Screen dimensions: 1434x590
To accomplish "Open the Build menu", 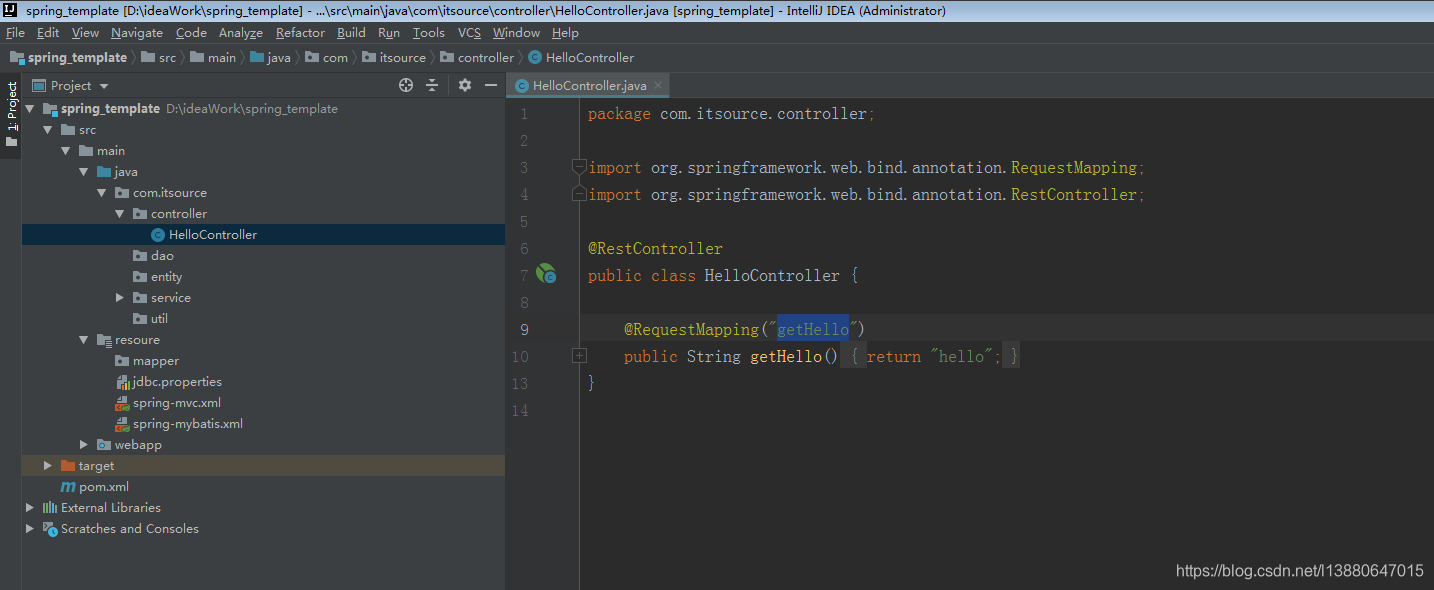I will (351, 33).
